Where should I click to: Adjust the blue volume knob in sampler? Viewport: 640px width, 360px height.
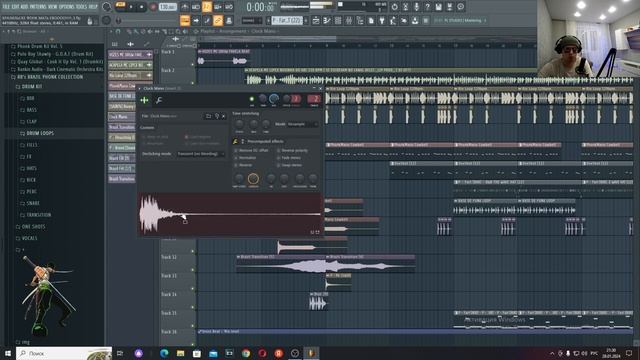click(x=274, y=98)
